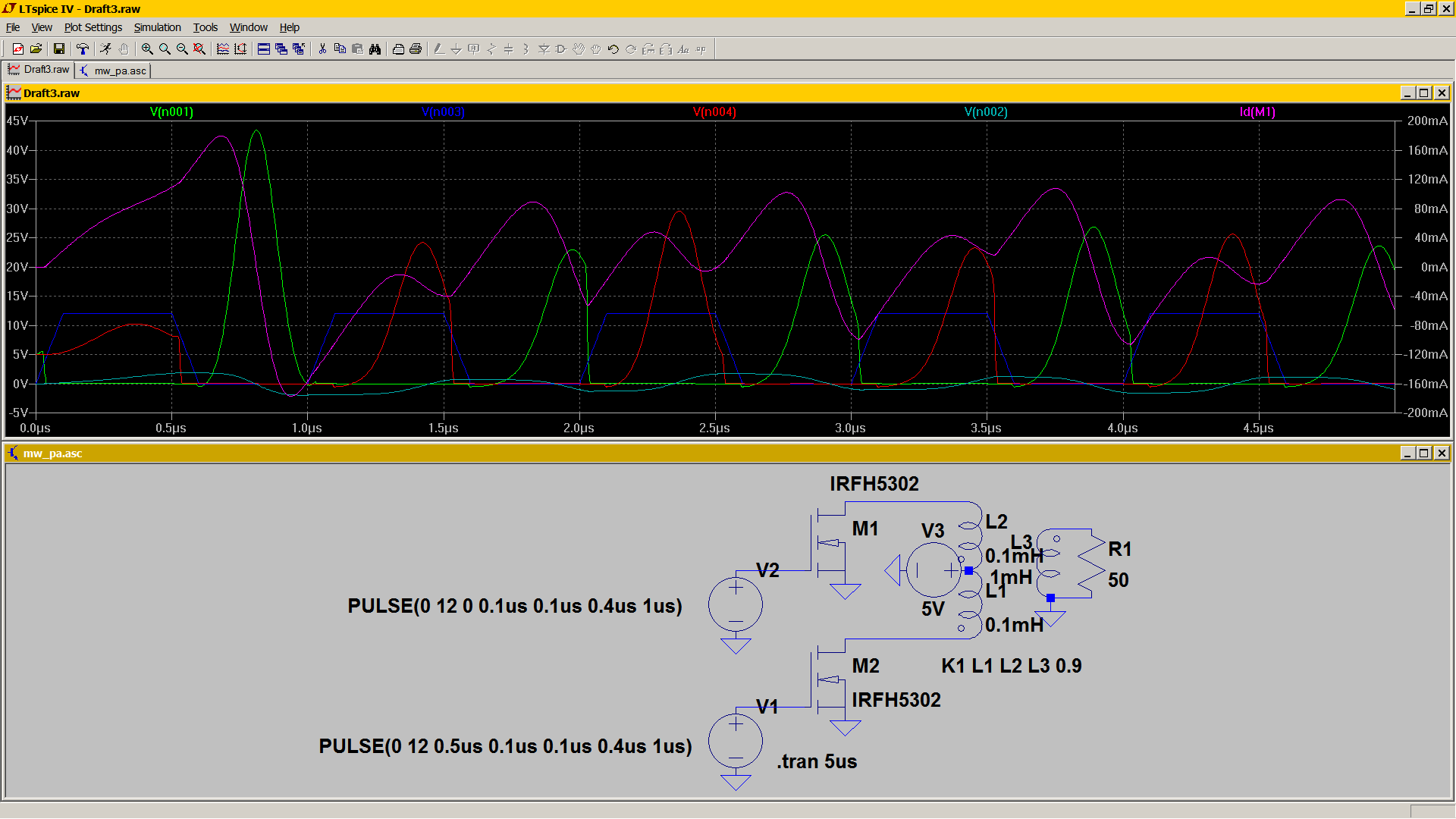
Task: Click the Print icon in toolbar
Action: pyautogui.click(x=416, y=49)
